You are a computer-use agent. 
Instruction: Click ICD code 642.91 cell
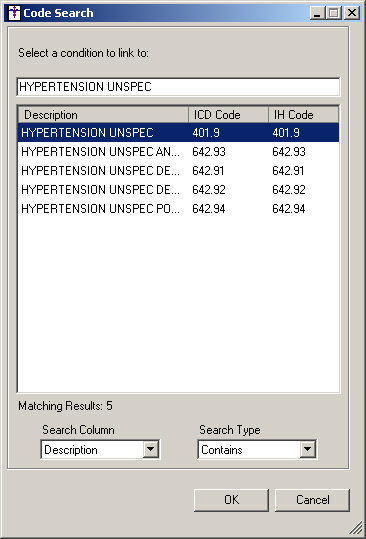208,171
